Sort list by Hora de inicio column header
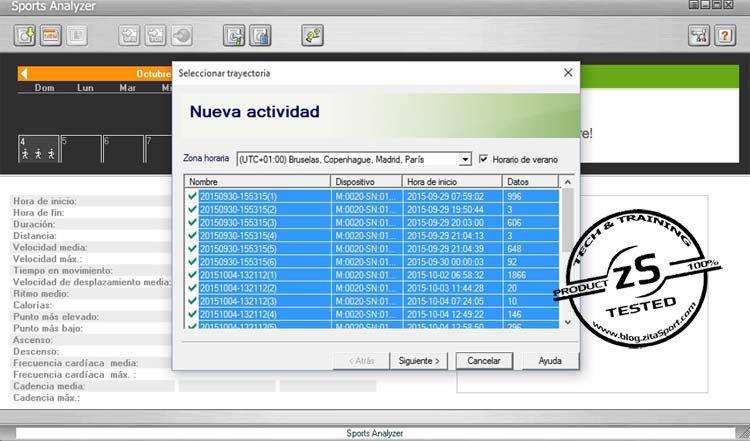The image size is (750, 441). 452,182
